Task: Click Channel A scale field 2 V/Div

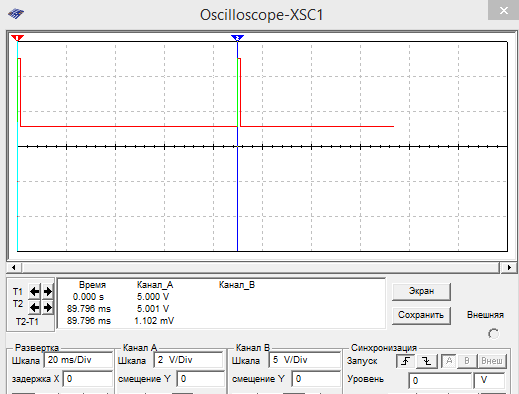Action: pos(189,360)
